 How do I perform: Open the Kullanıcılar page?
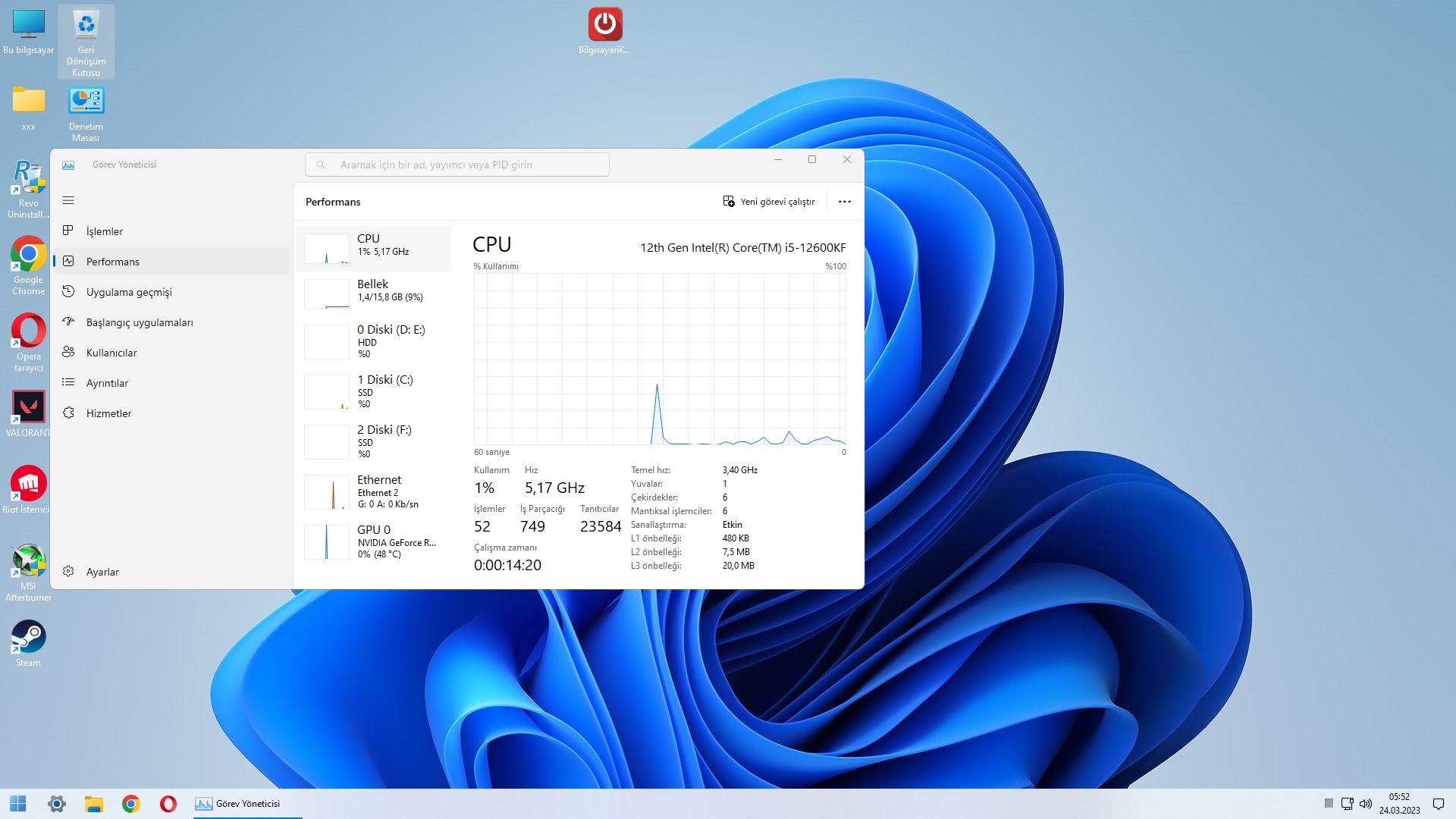pyautogui.click(x=111, y=353)
